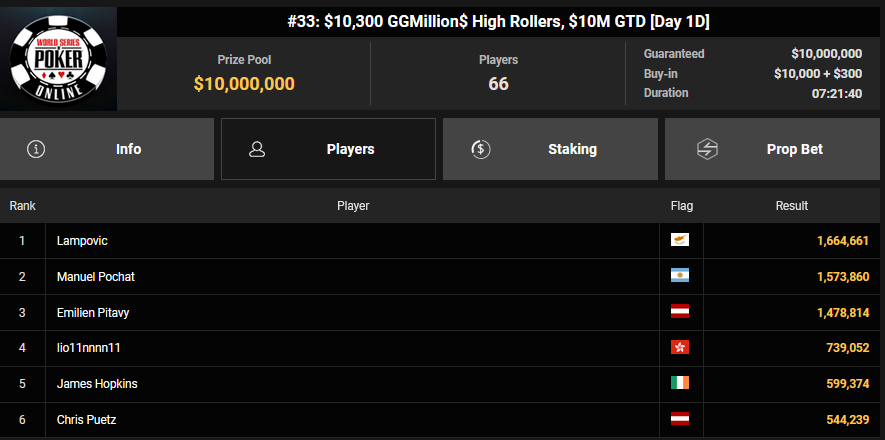Image resolution: width=885 pixels, height=440 pixels.
Task: Click the $10,000,000 prize pool amount
Action: tap(244, 84)
